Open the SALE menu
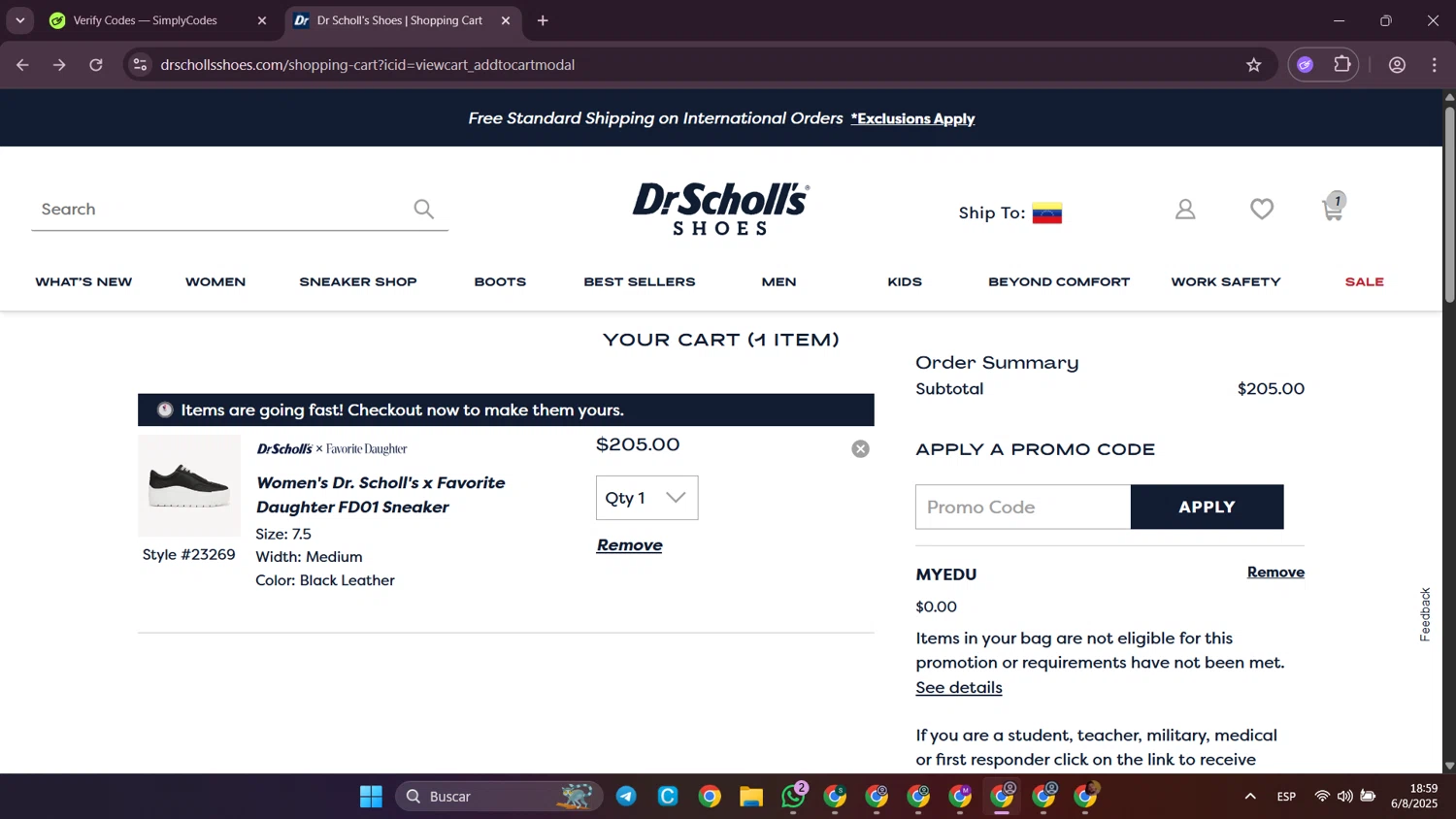Image resolution: width=1456 pixels, height=819 pixels. tap(1364, 282)
